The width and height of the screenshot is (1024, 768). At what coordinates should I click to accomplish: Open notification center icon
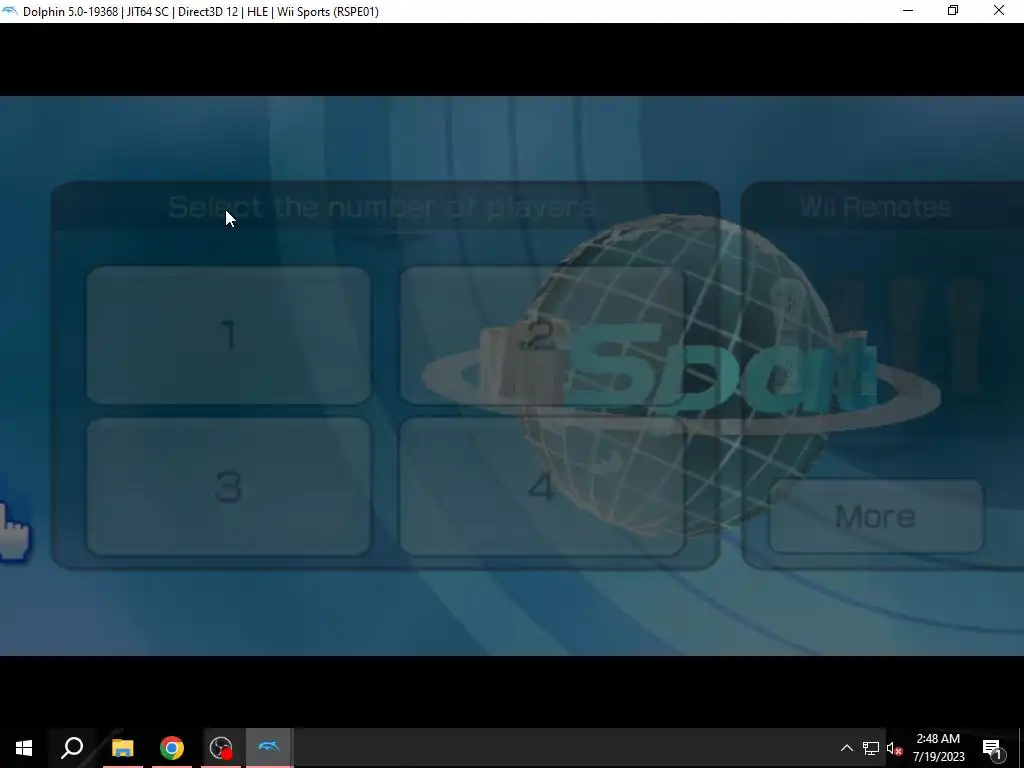tap(993, 748)
